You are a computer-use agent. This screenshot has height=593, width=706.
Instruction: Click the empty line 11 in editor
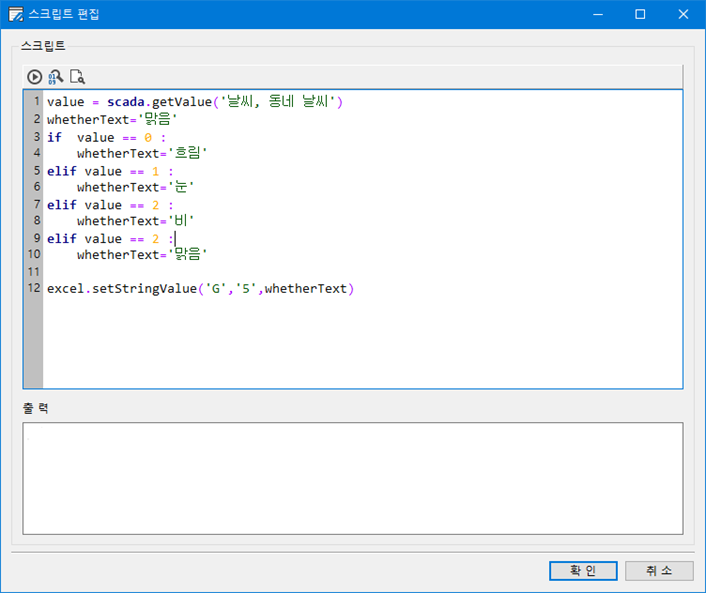tap(300, 272)
